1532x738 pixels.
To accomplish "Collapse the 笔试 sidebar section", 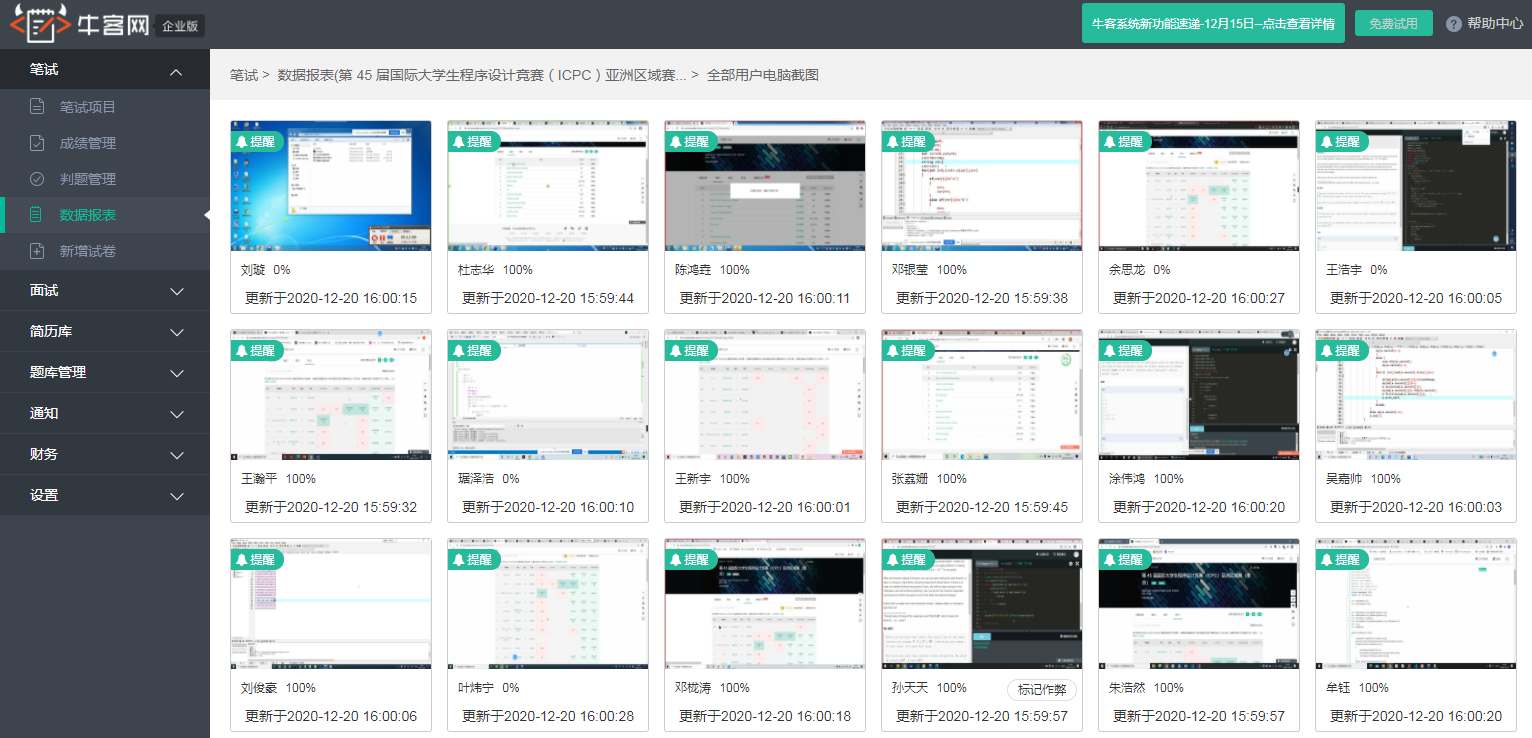I will tap(176, 71).
